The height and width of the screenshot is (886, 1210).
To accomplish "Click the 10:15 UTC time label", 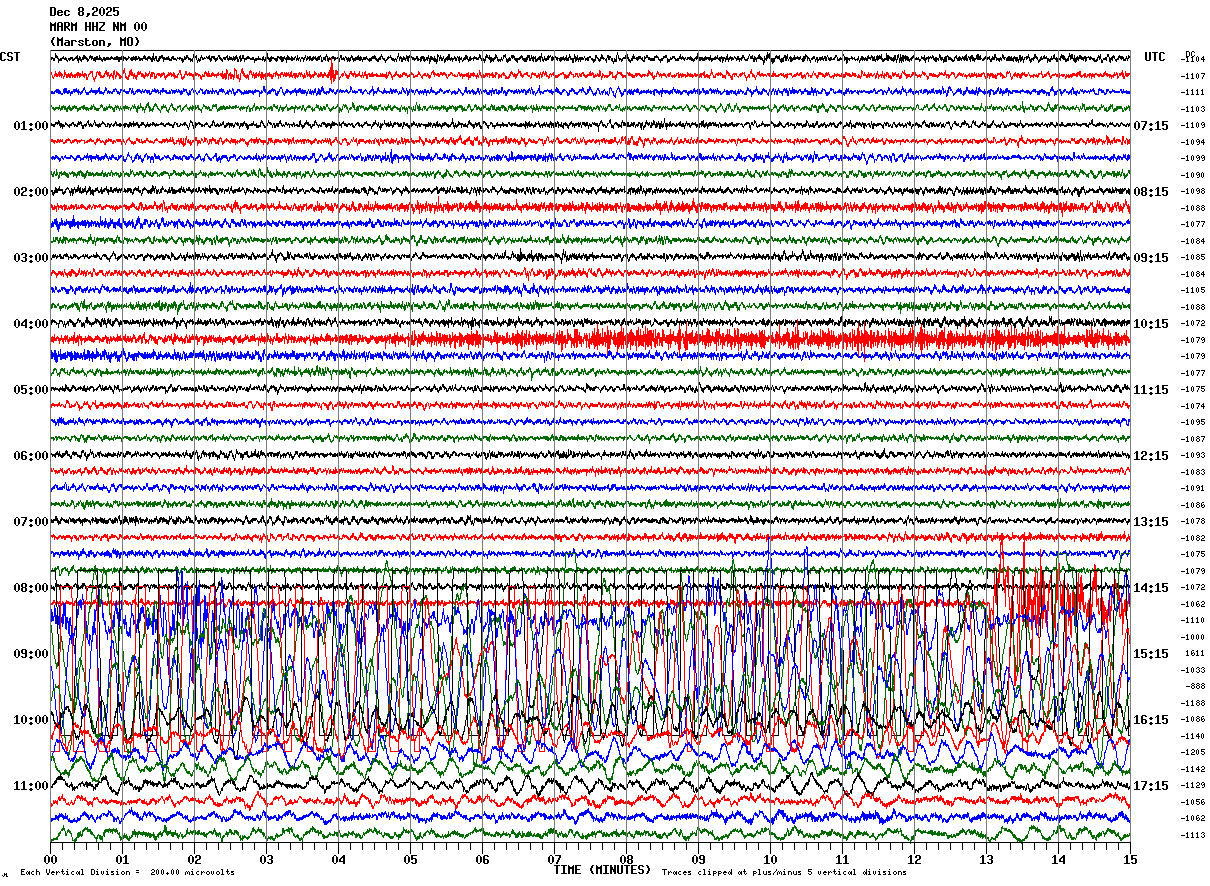I will coord(1151,324).
